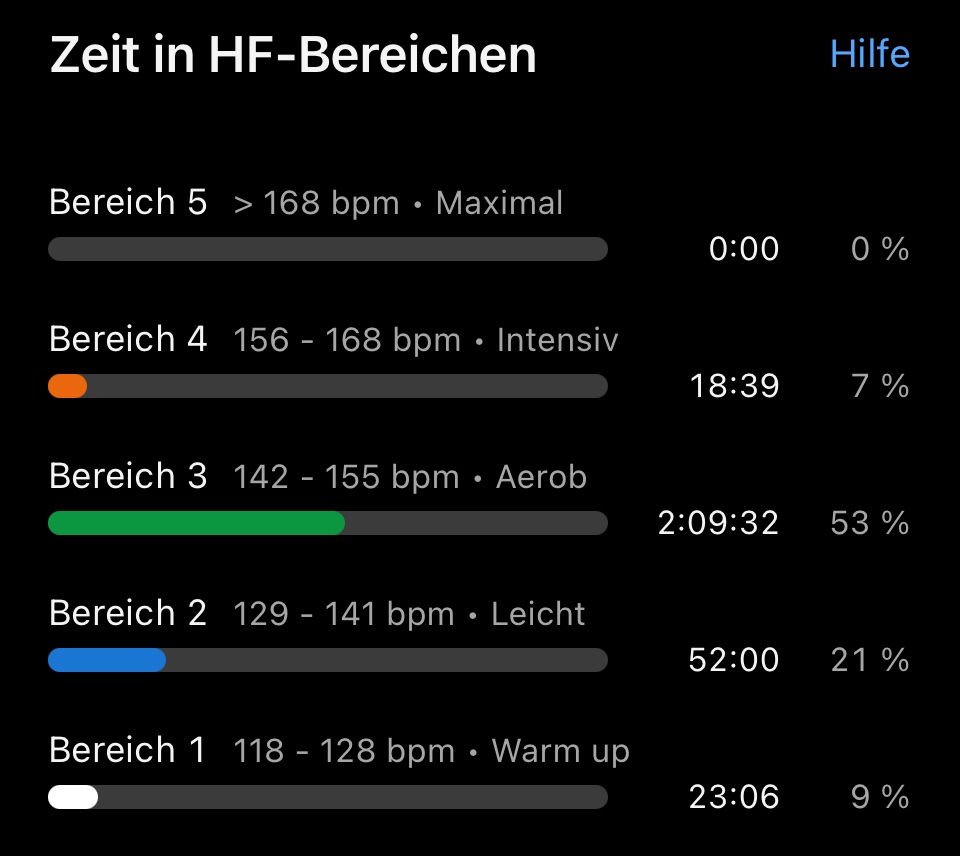Select the Bereich 1 label

coord(128,750)
